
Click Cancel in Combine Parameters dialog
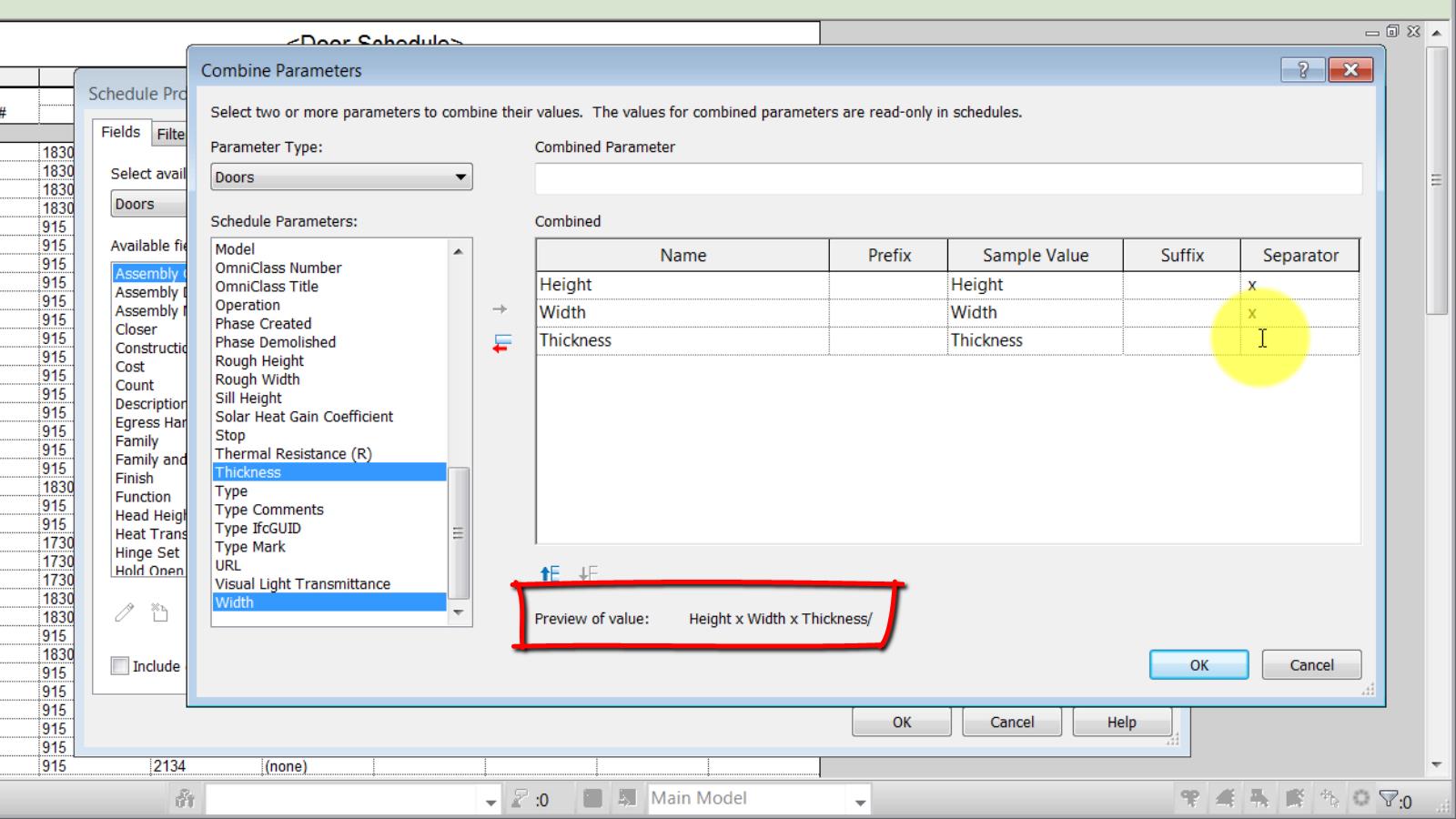[1311, 665]
